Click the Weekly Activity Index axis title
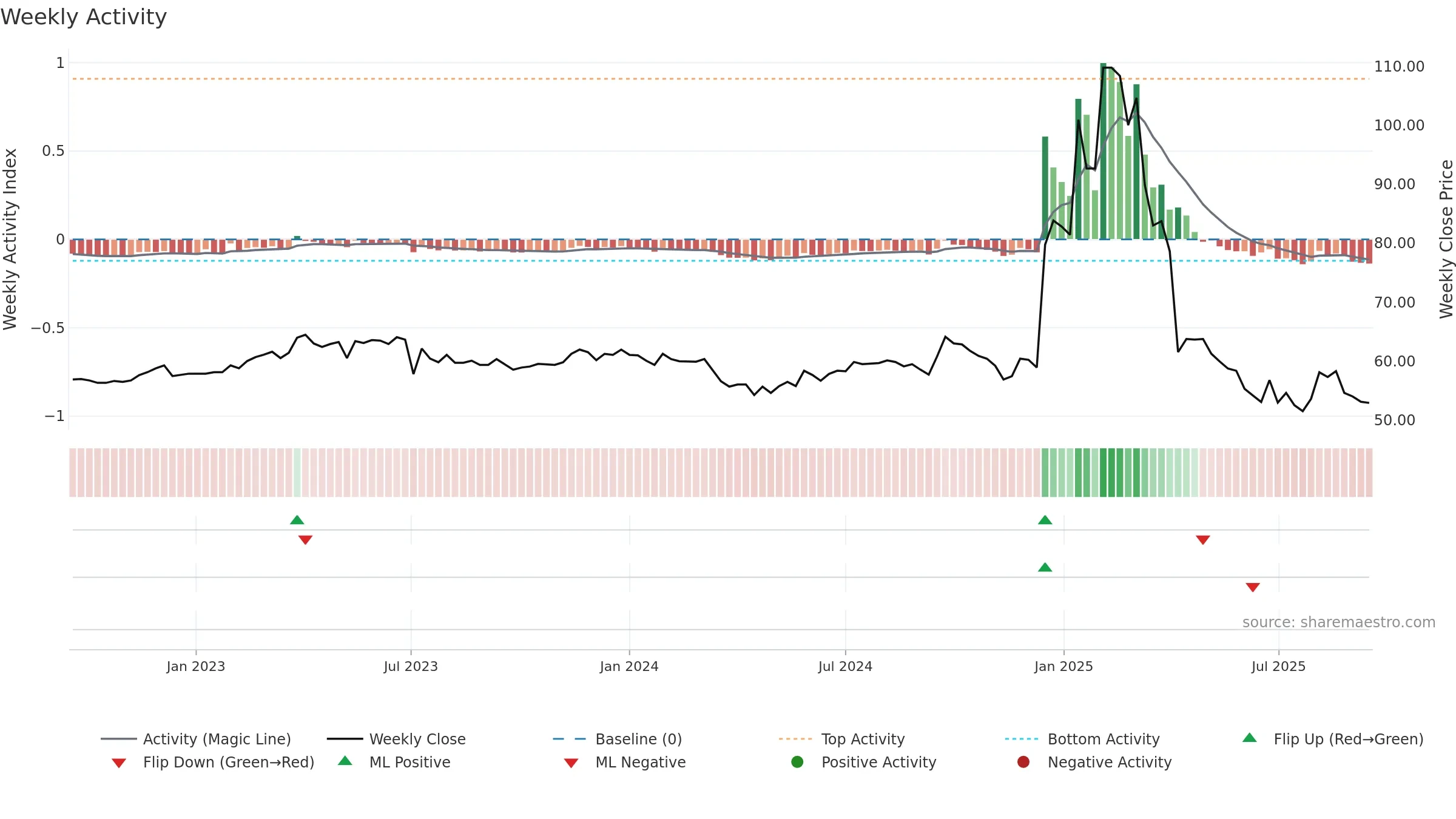This screenshot has height=819, width=1456. click(x=10, y=239)
